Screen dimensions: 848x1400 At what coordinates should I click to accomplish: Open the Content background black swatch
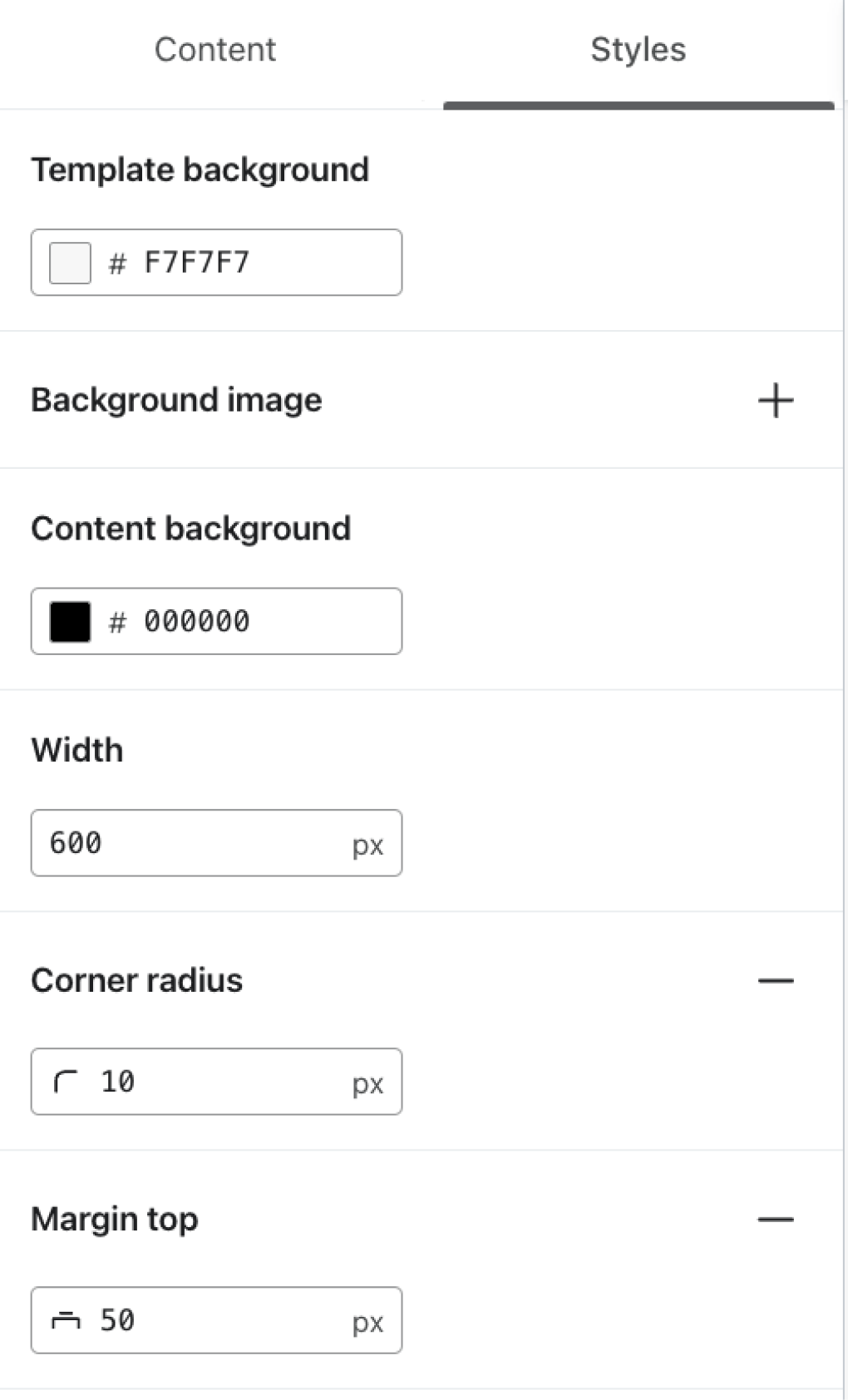(x=70, y=622)
